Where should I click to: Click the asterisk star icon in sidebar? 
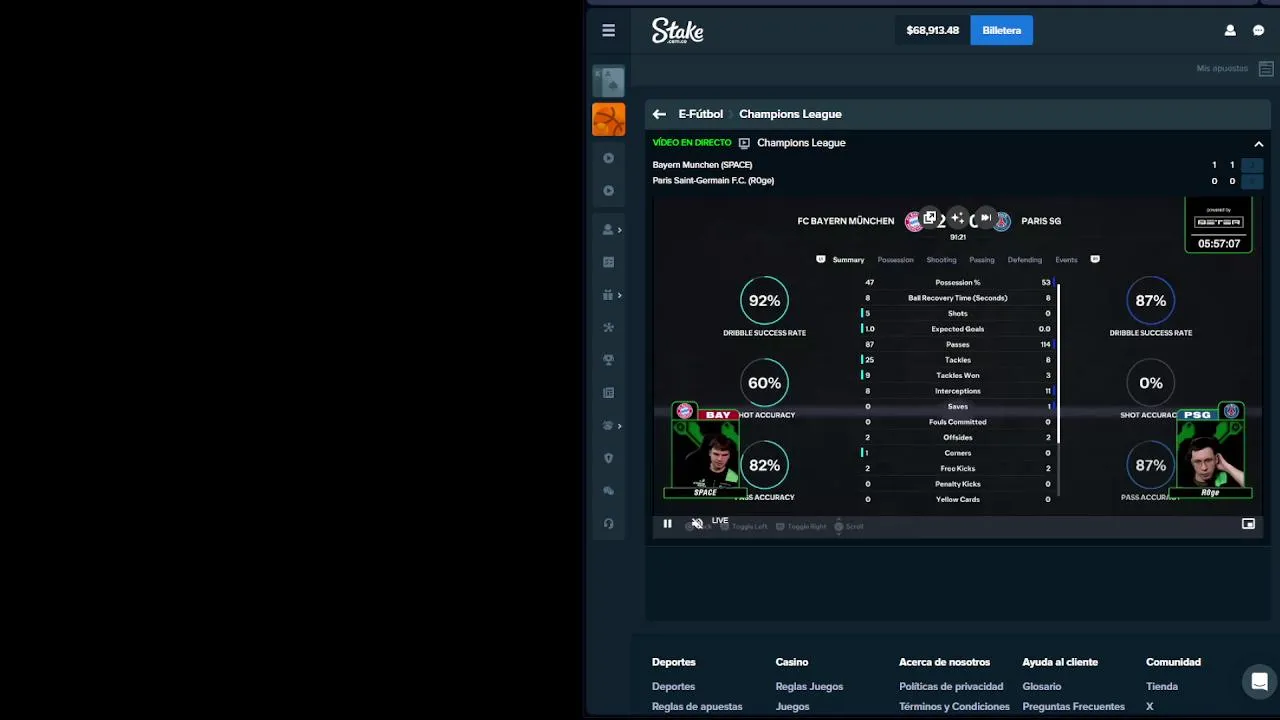pos(608,327)
